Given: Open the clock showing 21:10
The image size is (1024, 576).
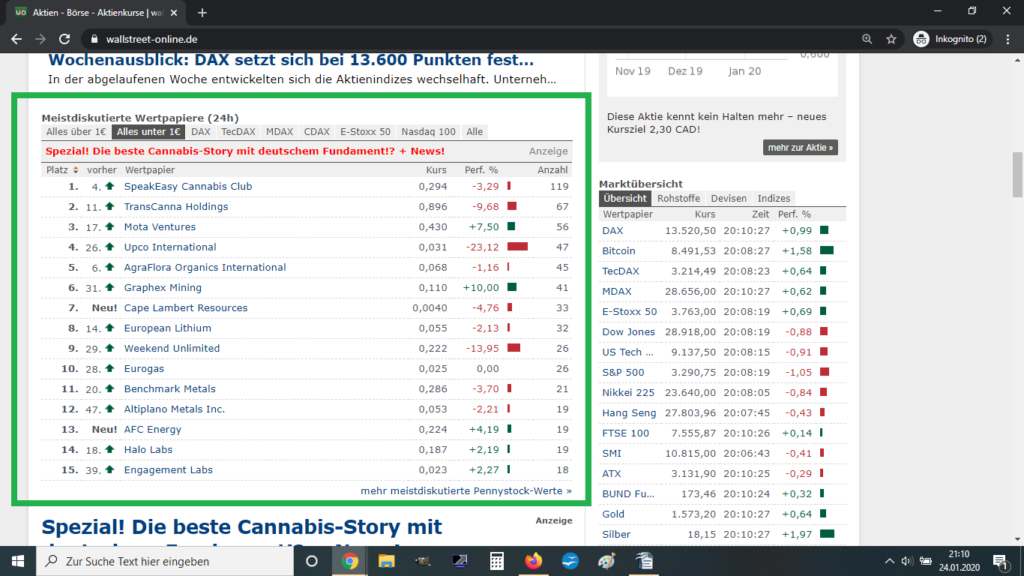Looking at the screenshot, I should [x=959, y=561].
